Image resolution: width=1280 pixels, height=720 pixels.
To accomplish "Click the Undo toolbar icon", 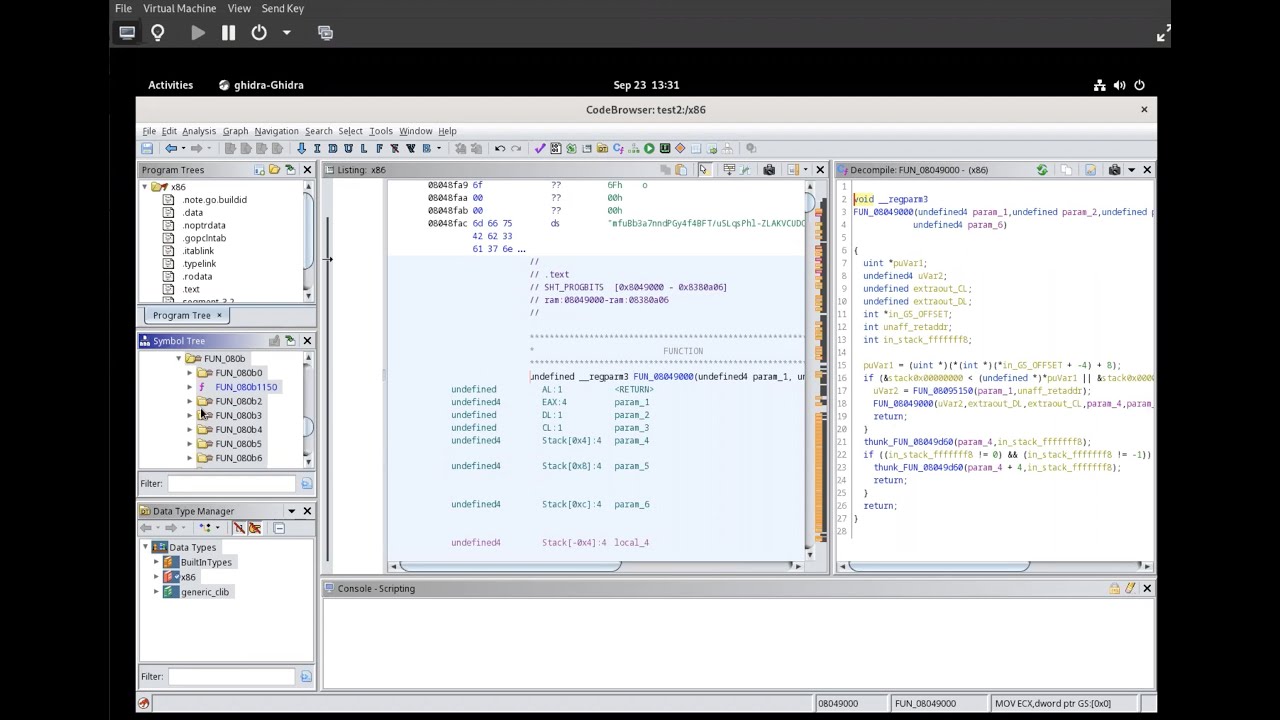I will [500, 149].
